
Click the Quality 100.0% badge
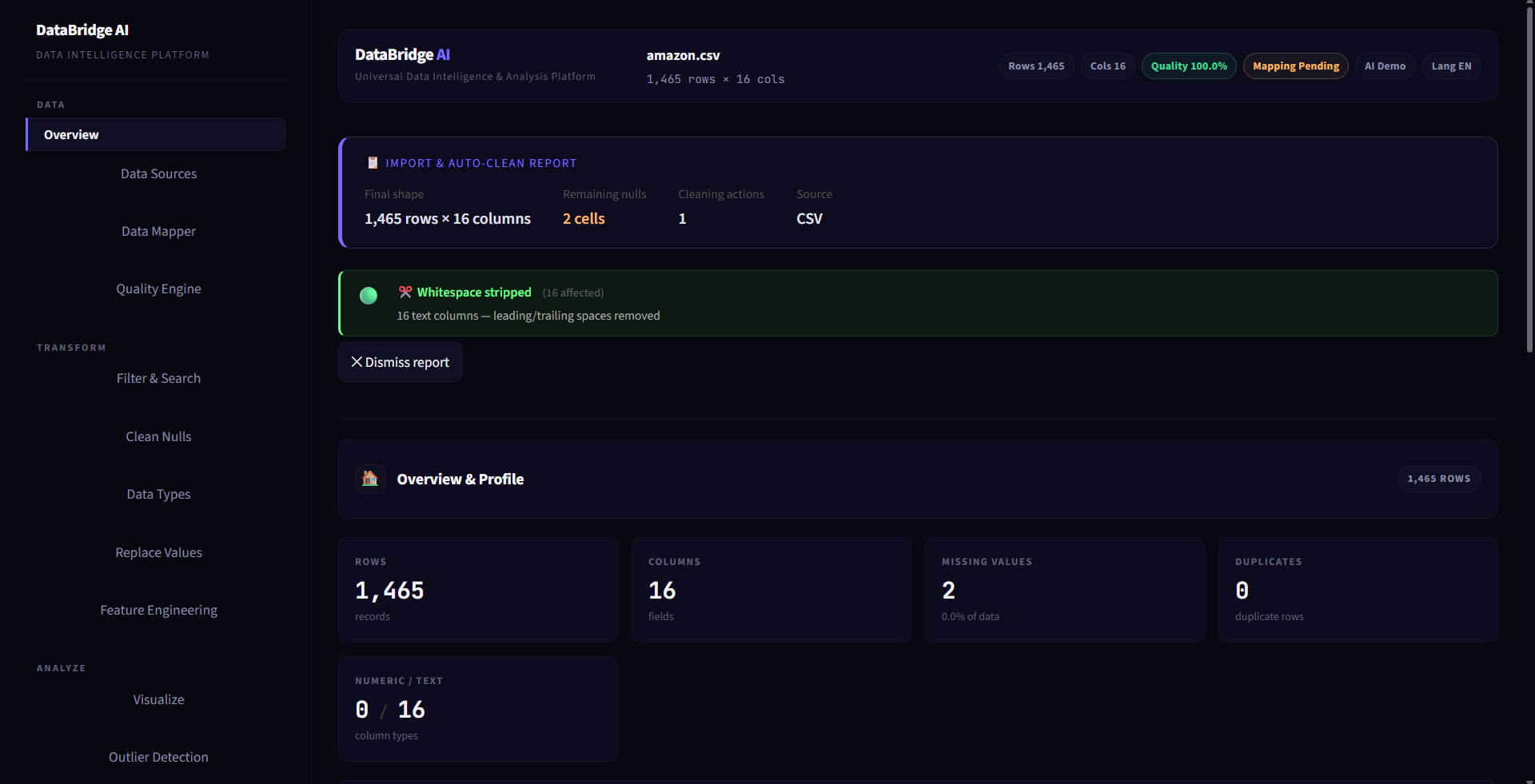coord(1189,66)
